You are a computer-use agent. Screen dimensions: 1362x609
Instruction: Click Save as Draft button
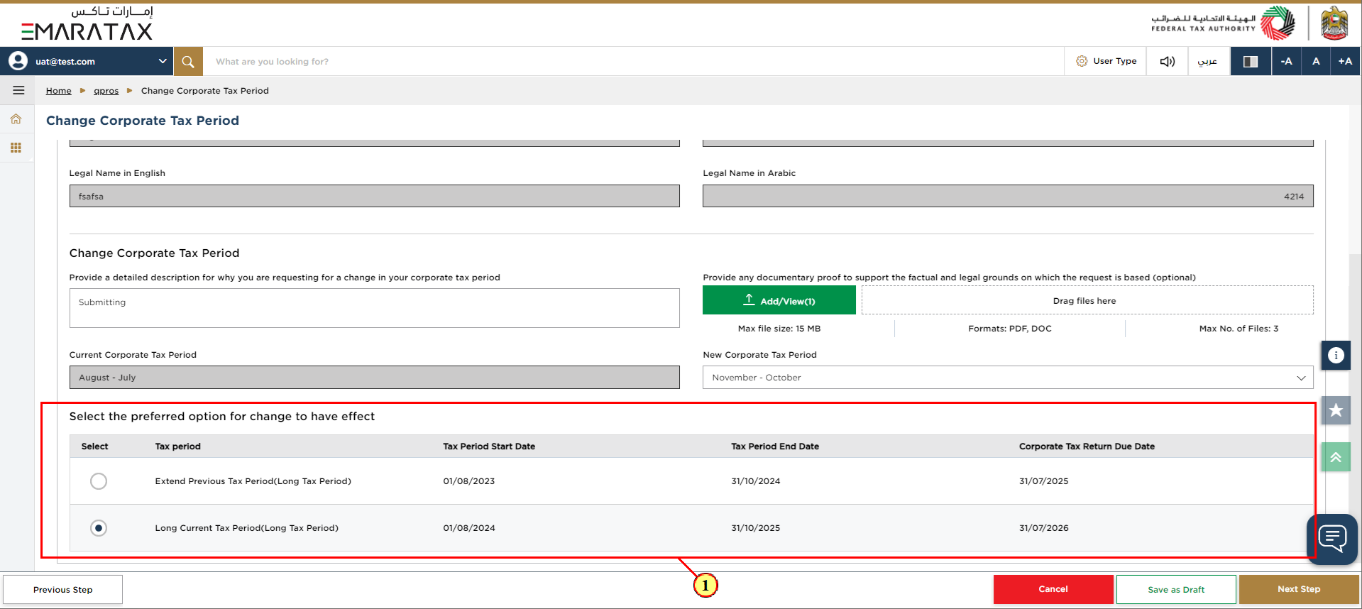pyautogui.click(x=1176, y=589)
